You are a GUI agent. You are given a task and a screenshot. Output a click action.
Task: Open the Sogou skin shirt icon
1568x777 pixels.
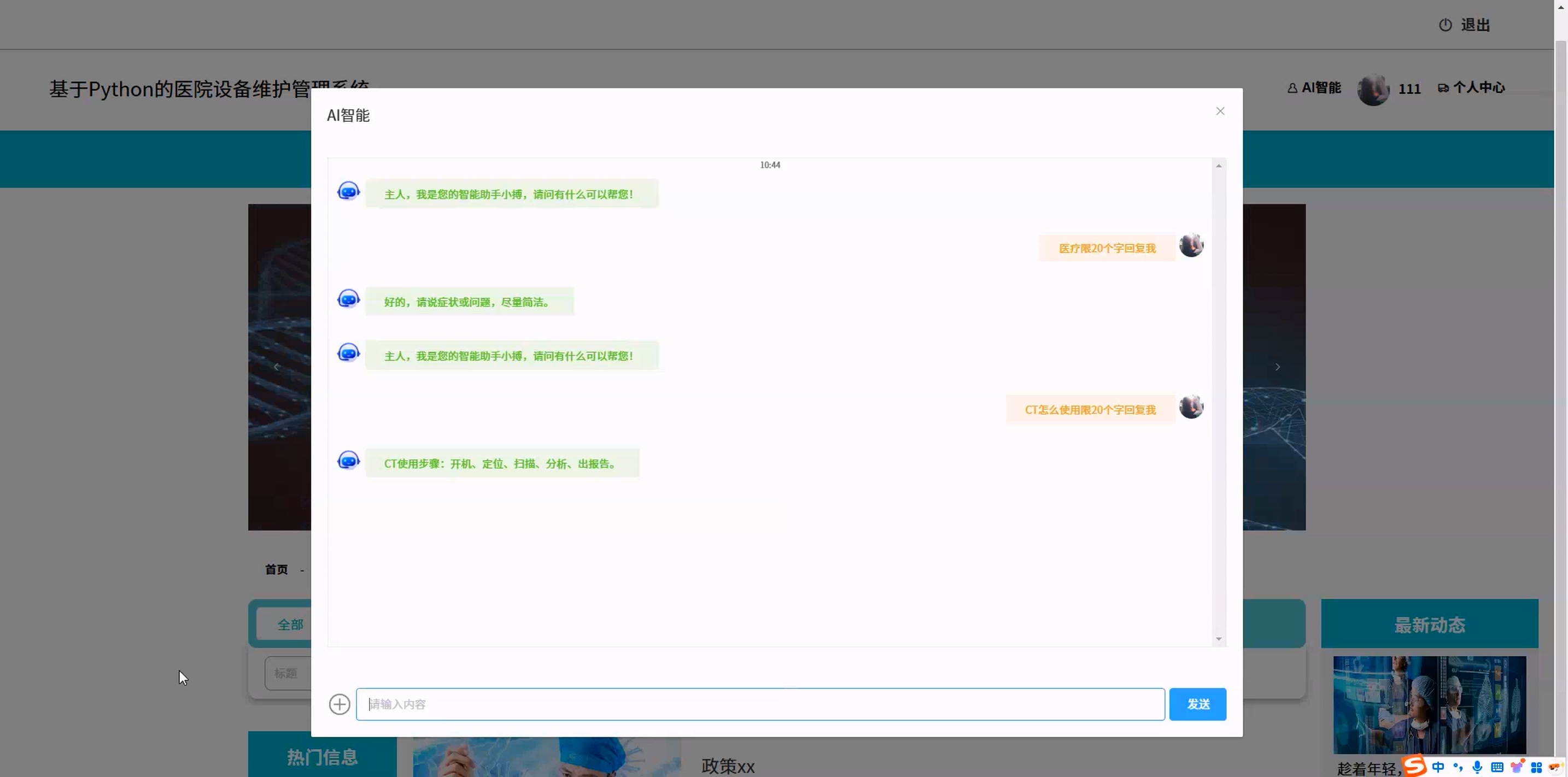coord(1517,767)
